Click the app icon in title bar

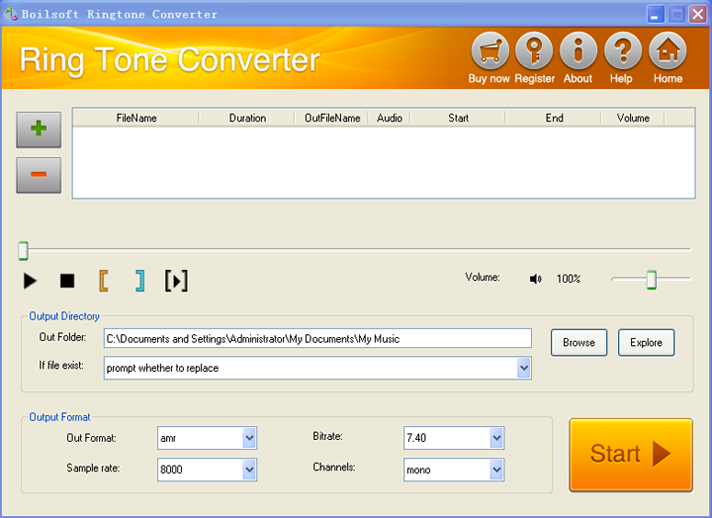11,14
